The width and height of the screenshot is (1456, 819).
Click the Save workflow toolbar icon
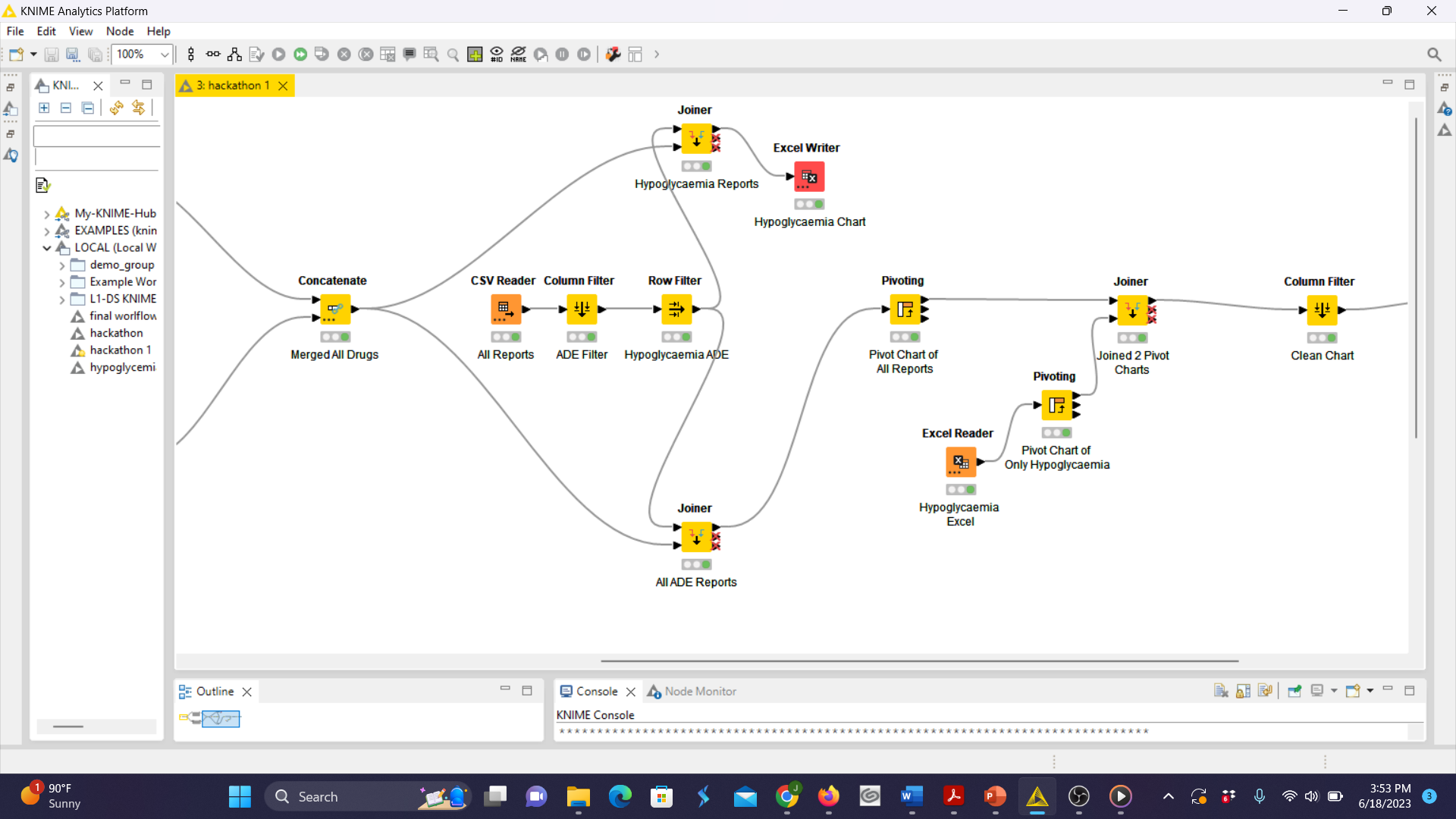point(52,55)
